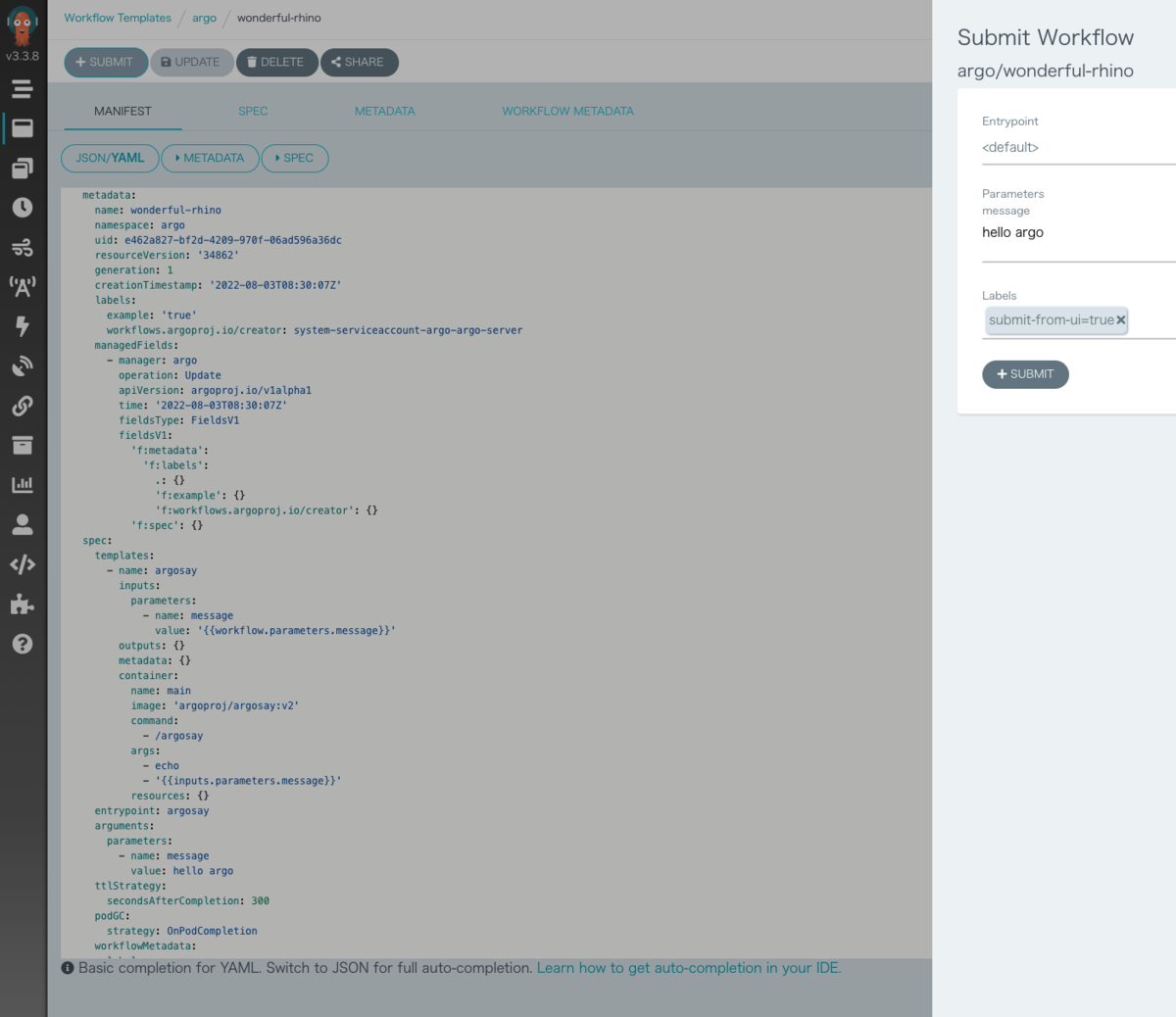Click the SHARE button
1176x1017 pixels.
[359, 62]
